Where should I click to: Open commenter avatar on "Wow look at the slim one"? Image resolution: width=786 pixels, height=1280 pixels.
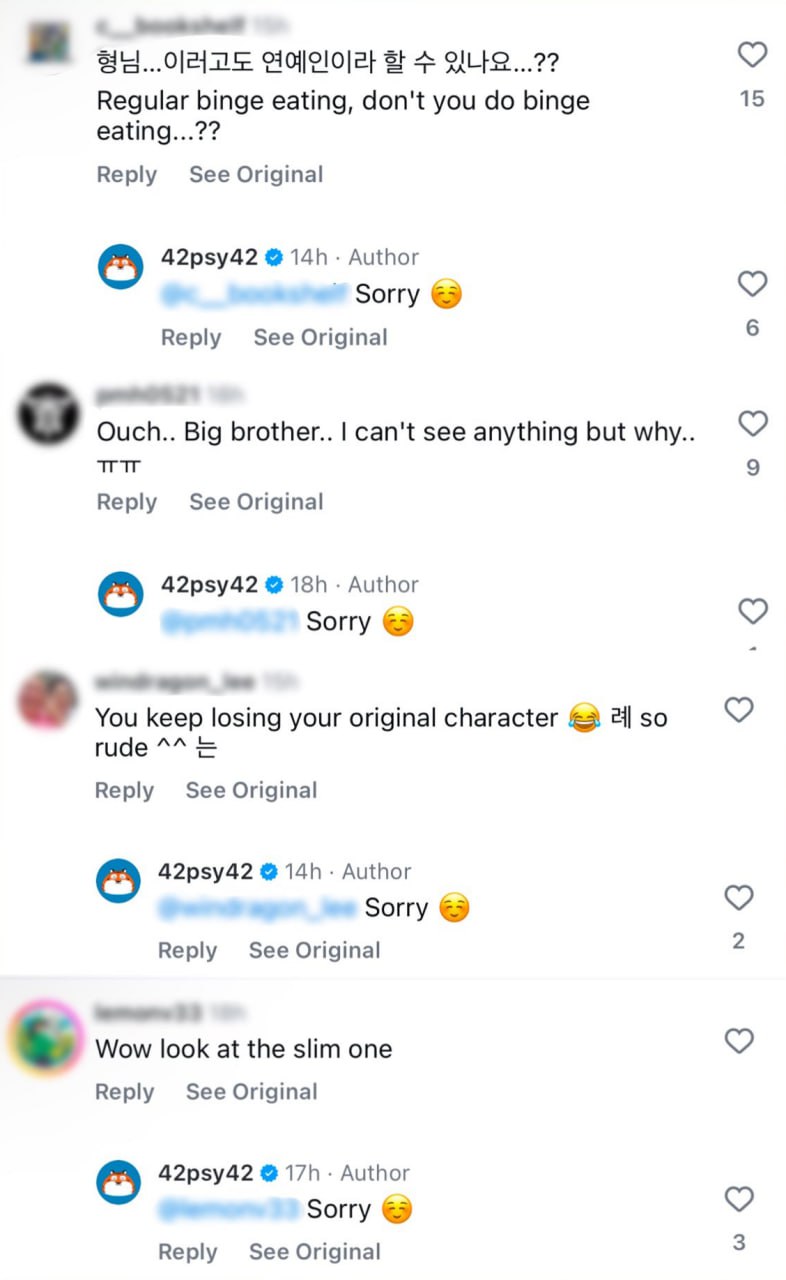point(46,1036)
